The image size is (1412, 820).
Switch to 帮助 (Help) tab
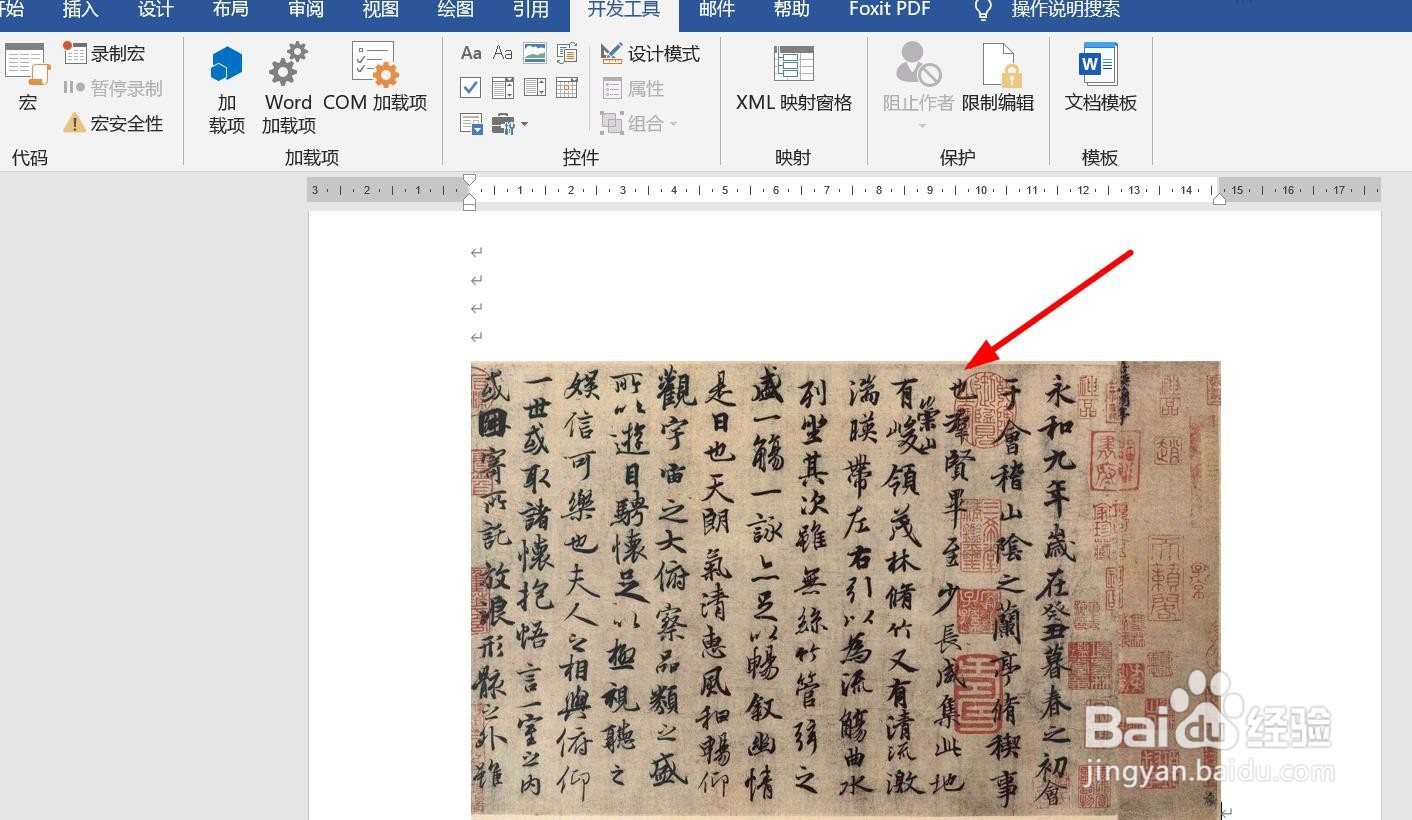pyautogui.click(x=792, y=10)
